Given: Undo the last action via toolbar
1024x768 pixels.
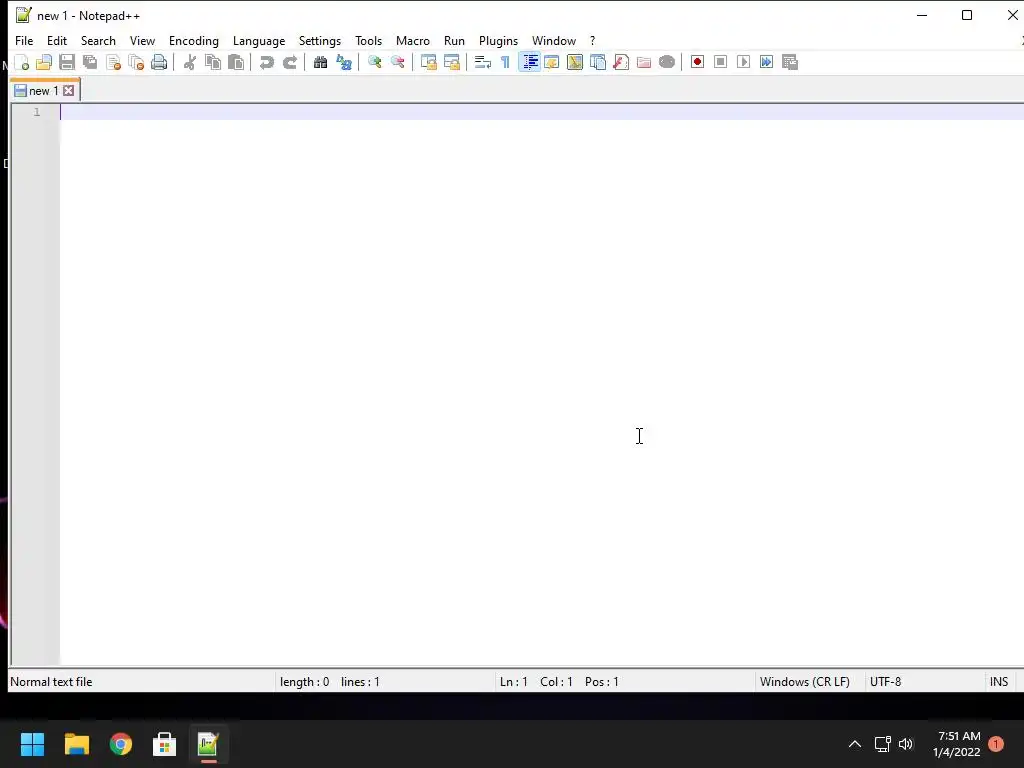Looking at the screenshot, I should pyautogui.click(x=266, y=62).
